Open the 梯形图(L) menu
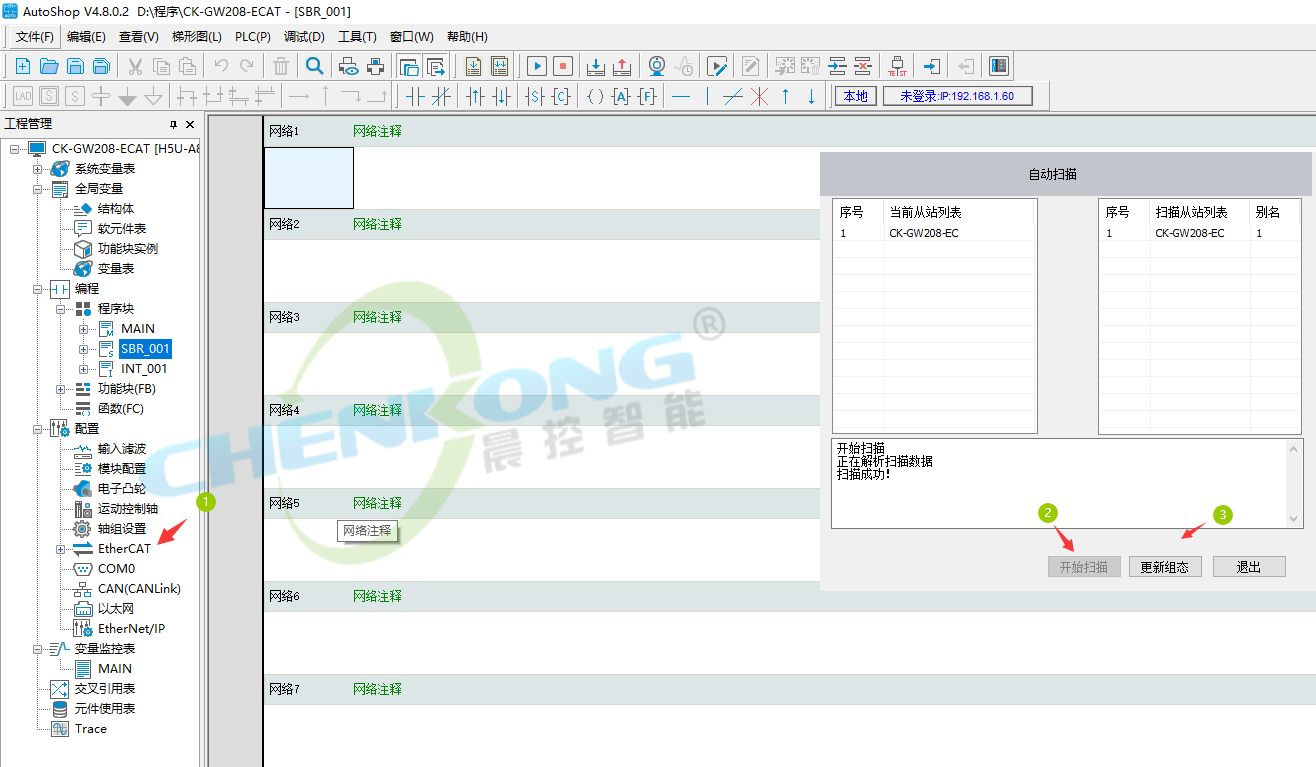 click(197, 37)
